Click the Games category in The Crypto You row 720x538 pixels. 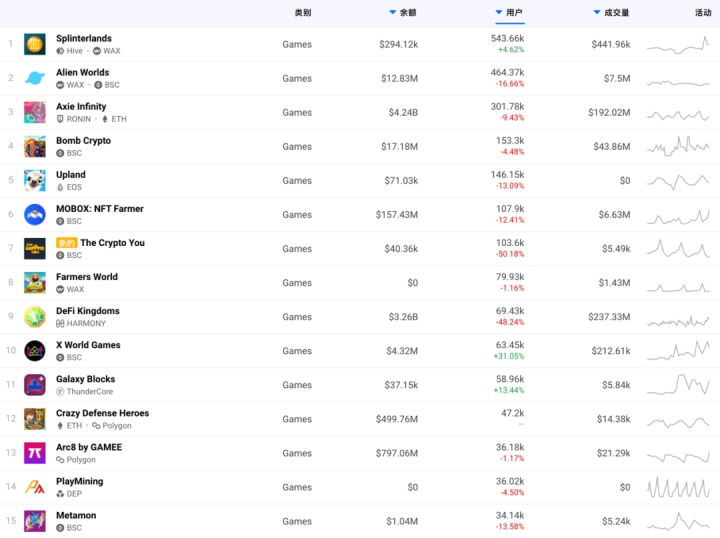point(297,249)
